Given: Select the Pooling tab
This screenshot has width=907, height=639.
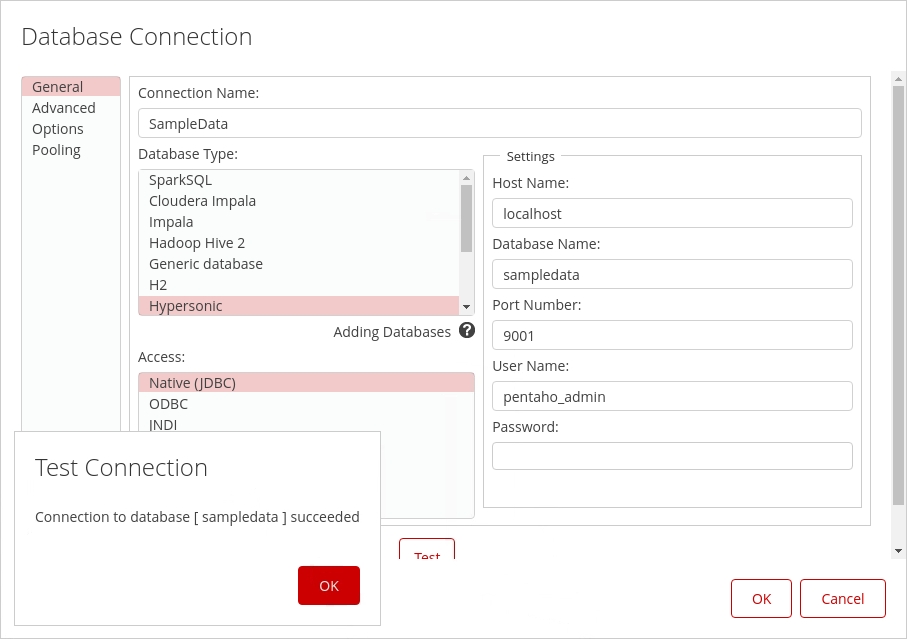Looking at the screenshot, I should (x=56, y=150).
